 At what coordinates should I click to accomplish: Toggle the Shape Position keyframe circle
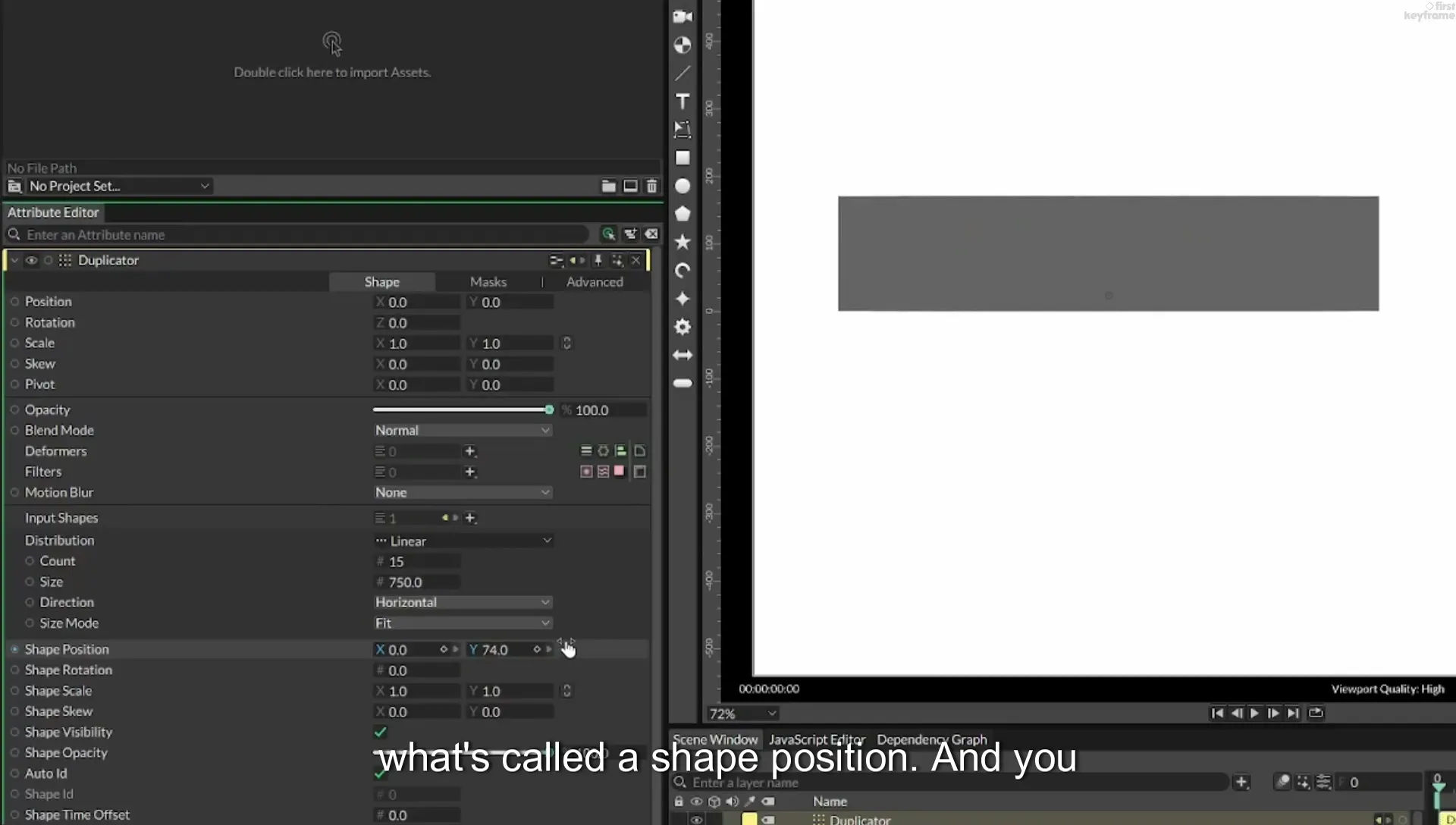point(14,649)
